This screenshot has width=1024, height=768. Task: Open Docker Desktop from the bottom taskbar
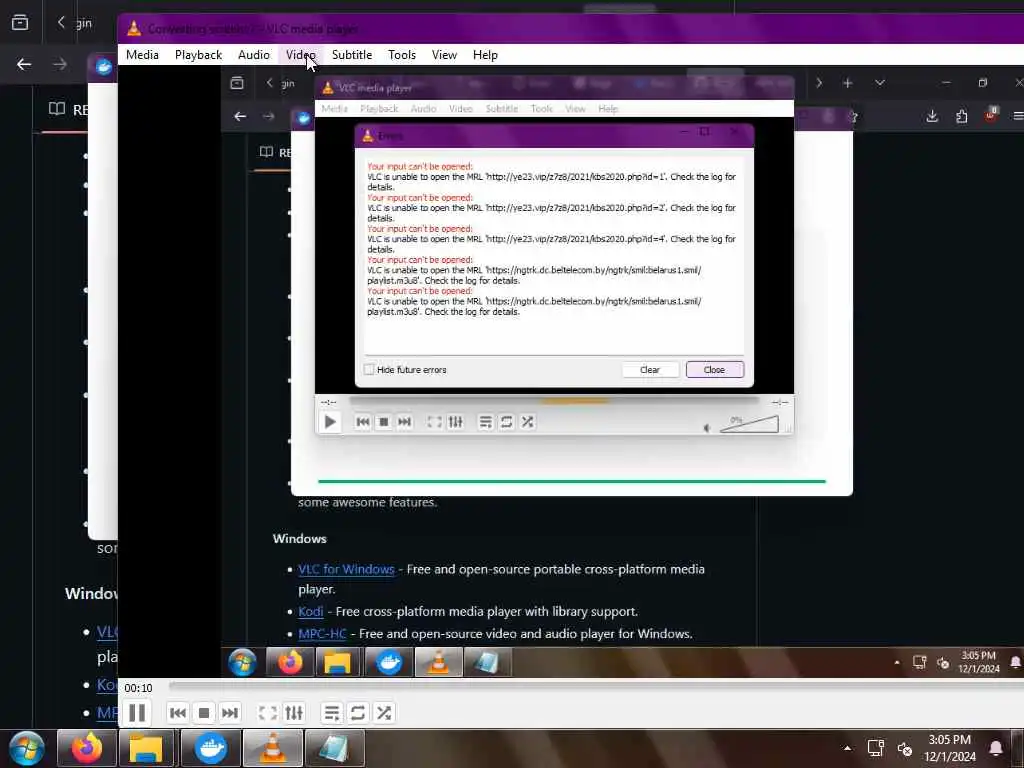coord(210,748)
